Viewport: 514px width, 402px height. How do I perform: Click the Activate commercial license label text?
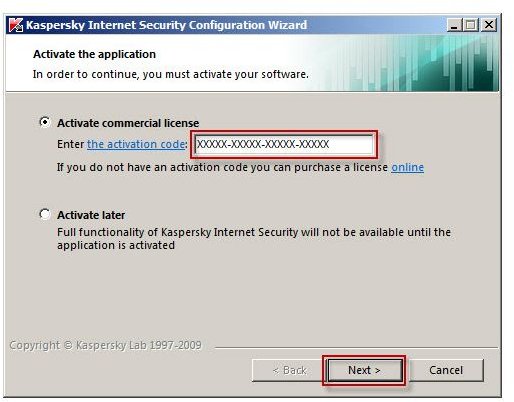coord(128,123)
